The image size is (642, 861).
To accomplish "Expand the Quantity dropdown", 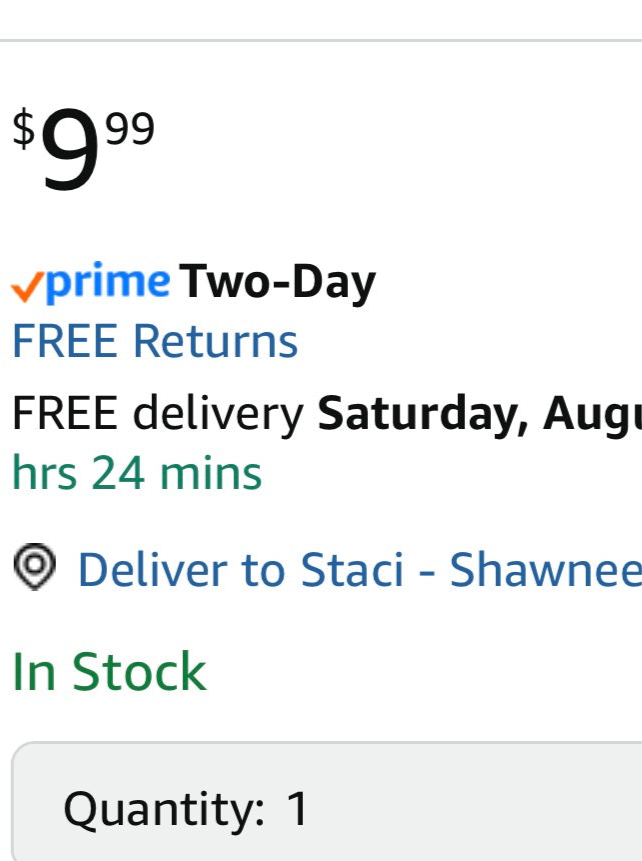I will [x=327, y=801].
